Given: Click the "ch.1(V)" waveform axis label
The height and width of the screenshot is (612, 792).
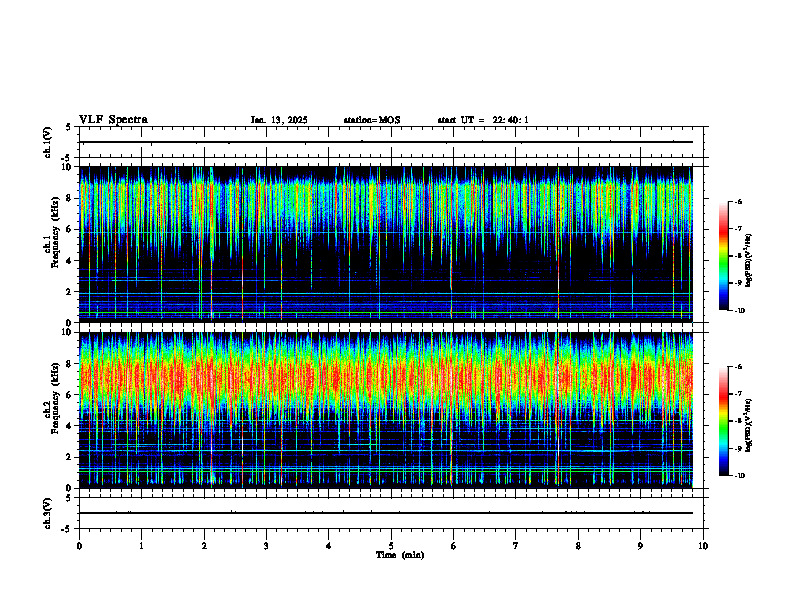Looking at the screenshot, I should [48, 142].
